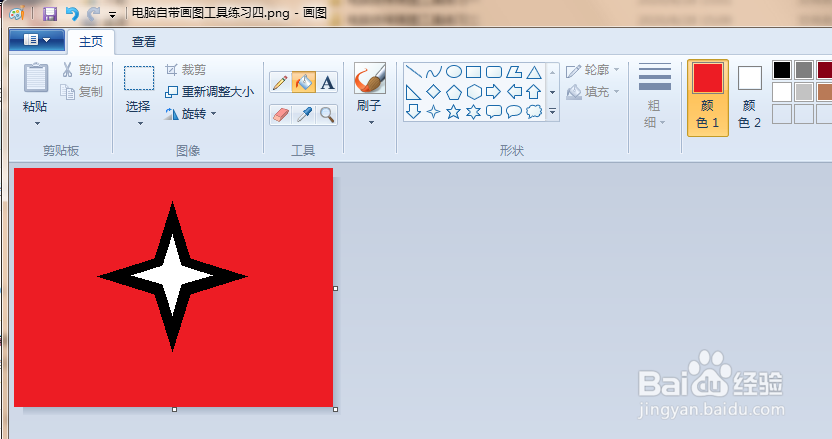
Task: Open 重新调整大小 dialog
Action: coord(210,92)
